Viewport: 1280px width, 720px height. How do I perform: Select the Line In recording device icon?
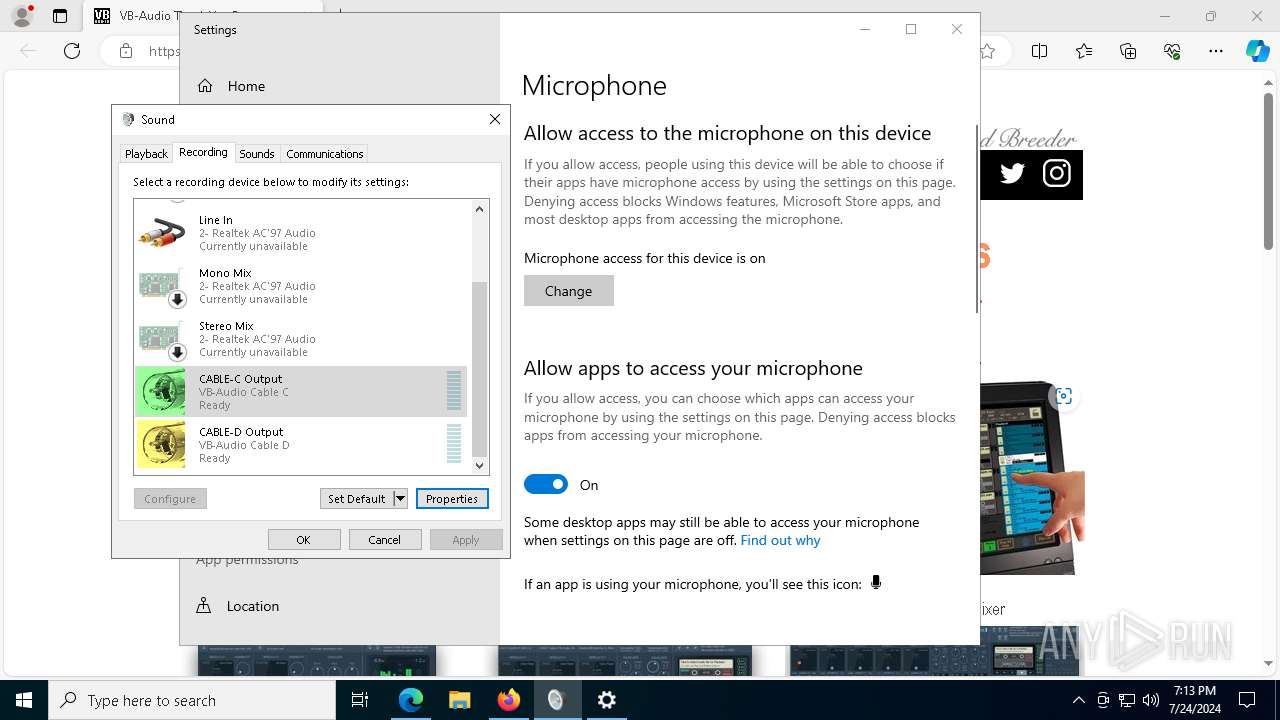point(161,233)
